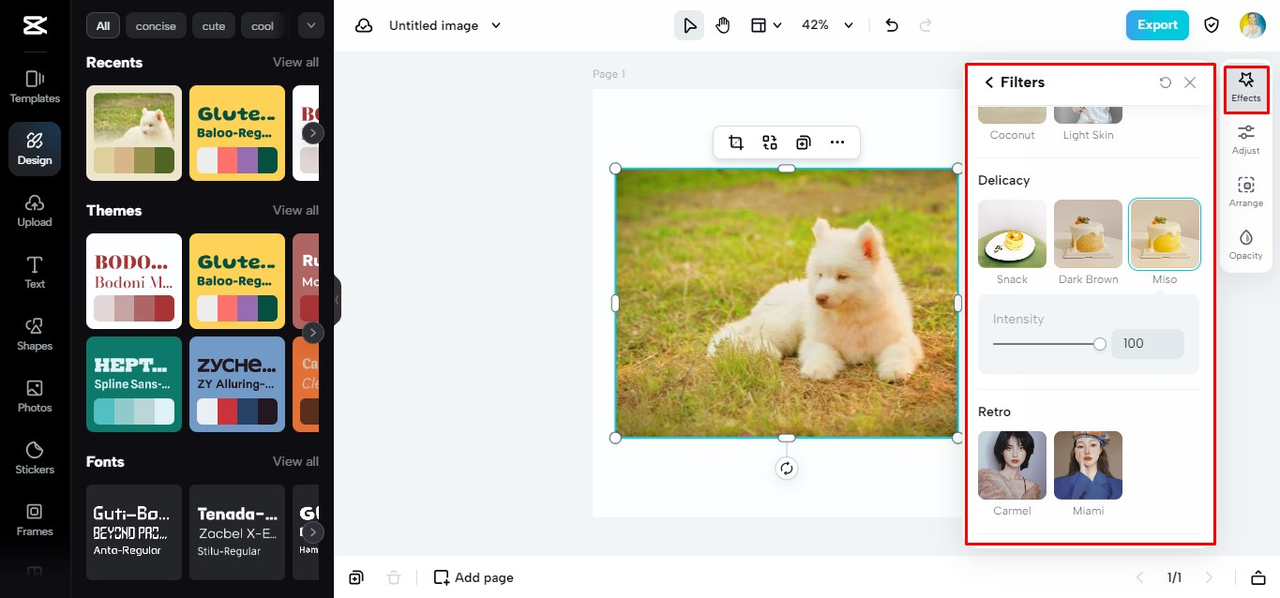Open the Stickers panel
Screen dimensions: 1280x598
point(35,459)
